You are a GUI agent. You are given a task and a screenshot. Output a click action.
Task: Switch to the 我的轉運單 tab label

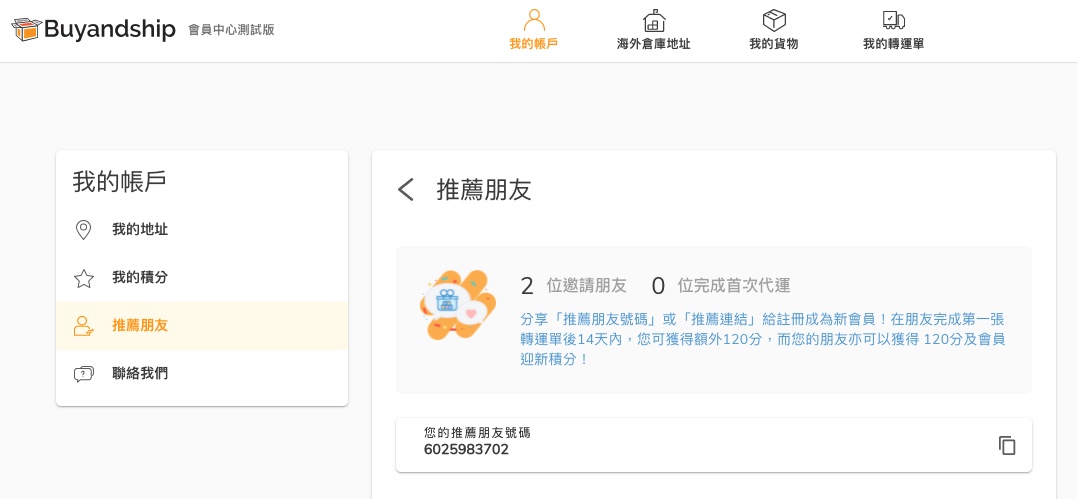[x=894, y=44]
